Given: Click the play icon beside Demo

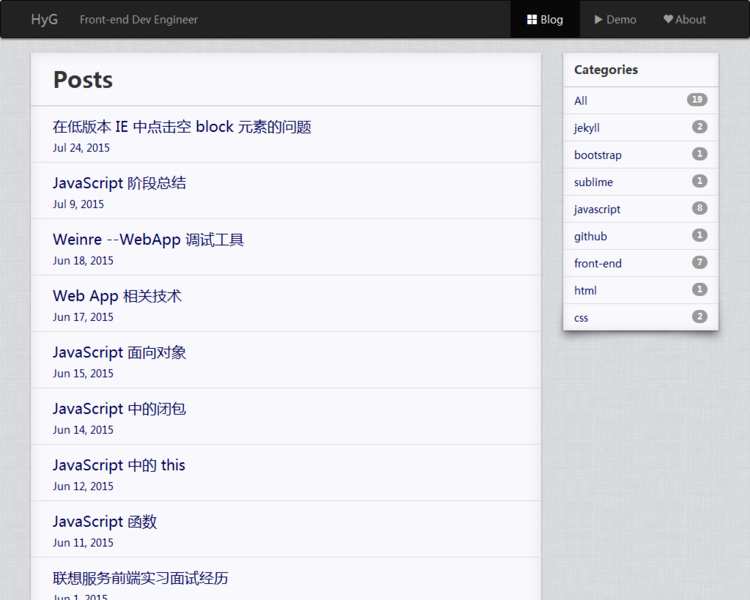Looking at the screenshot, I should (x=598, y=20).
